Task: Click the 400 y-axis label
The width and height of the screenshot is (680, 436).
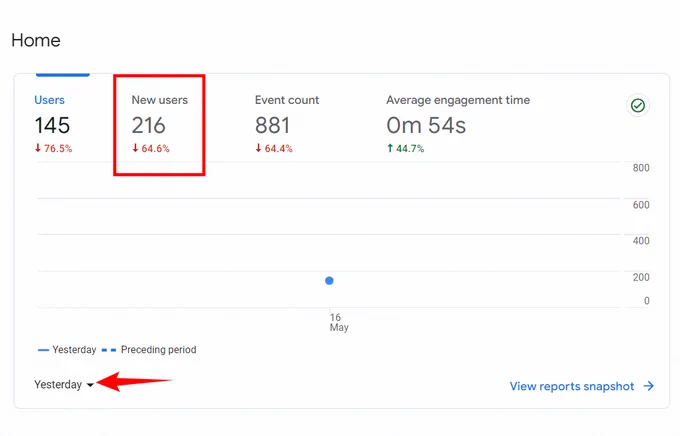Action: [x=641, y=241]
